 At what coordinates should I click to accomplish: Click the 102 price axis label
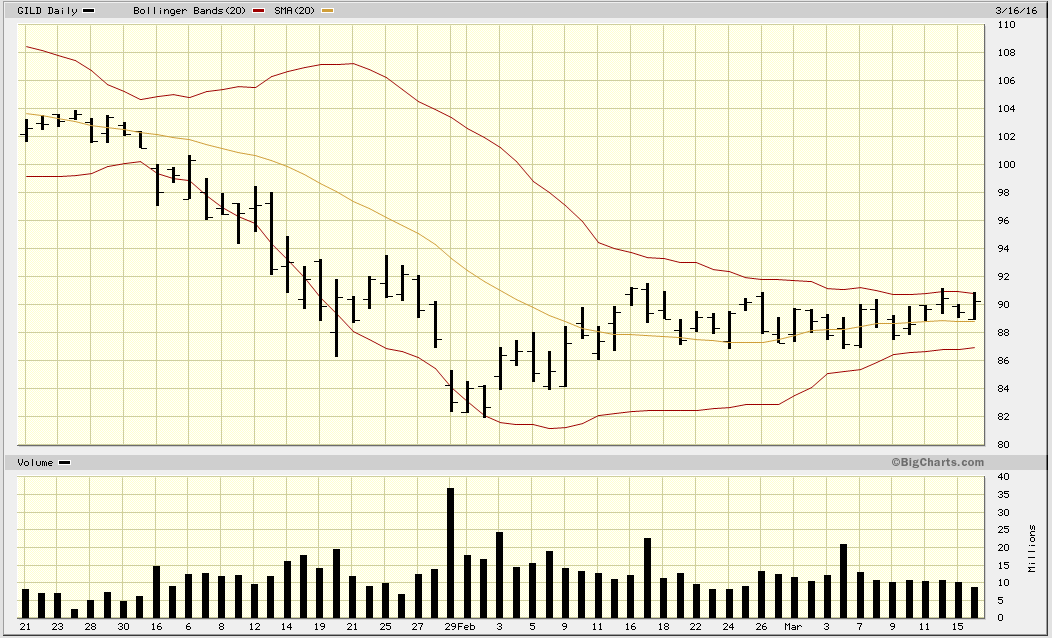pos(1006,137)
